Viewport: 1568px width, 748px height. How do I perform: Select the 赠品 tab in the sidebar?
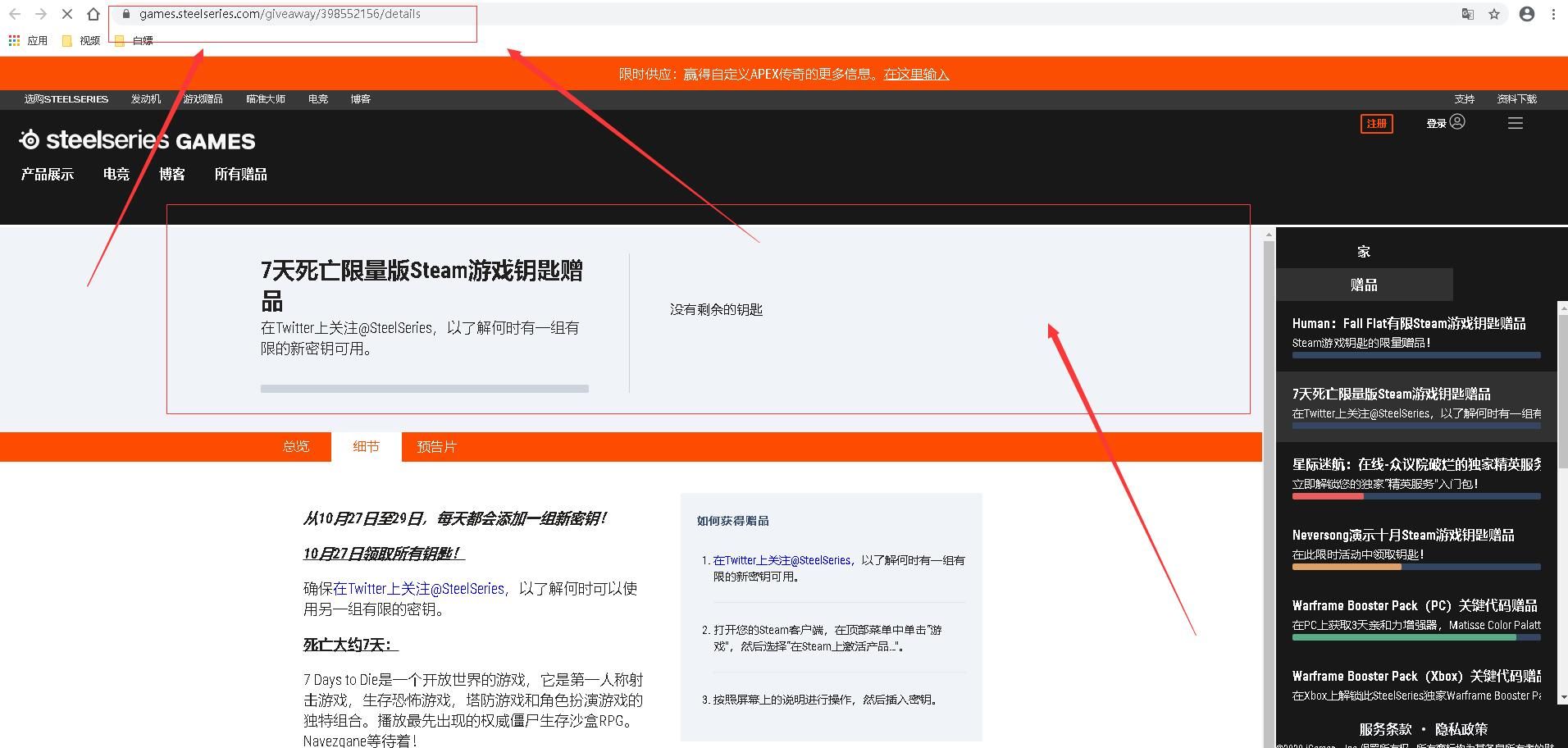click(1364, 285)
